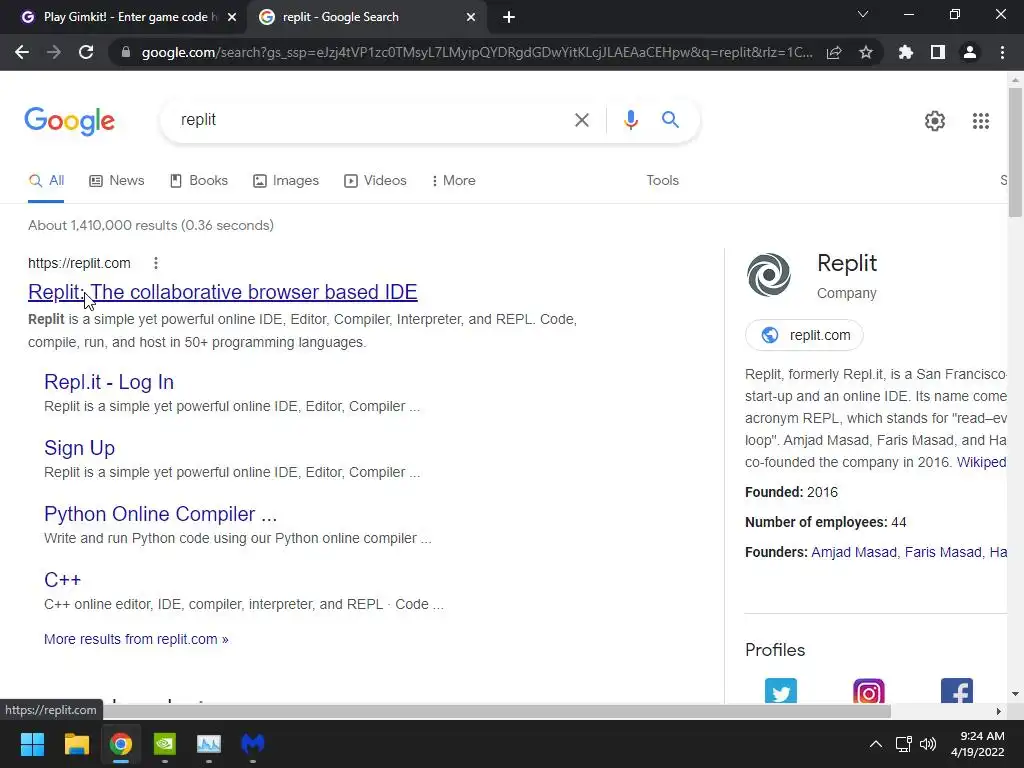Click the About 1,410,000 results text
Viewport: 1024px width, 768px height.
(x=151, y=225)
